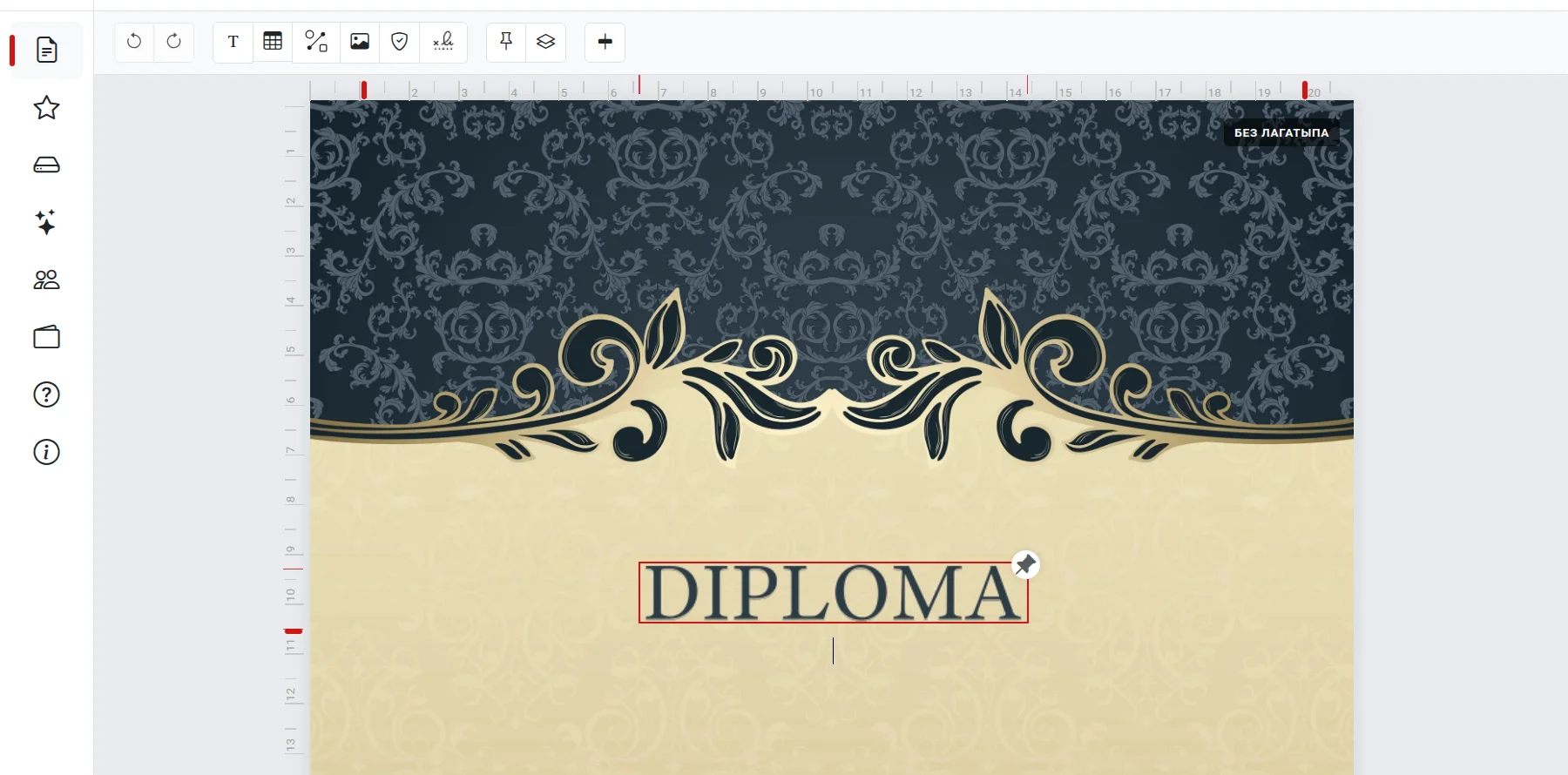Select the shapes tool icon
1568x775 pixels.
point(316,41)
